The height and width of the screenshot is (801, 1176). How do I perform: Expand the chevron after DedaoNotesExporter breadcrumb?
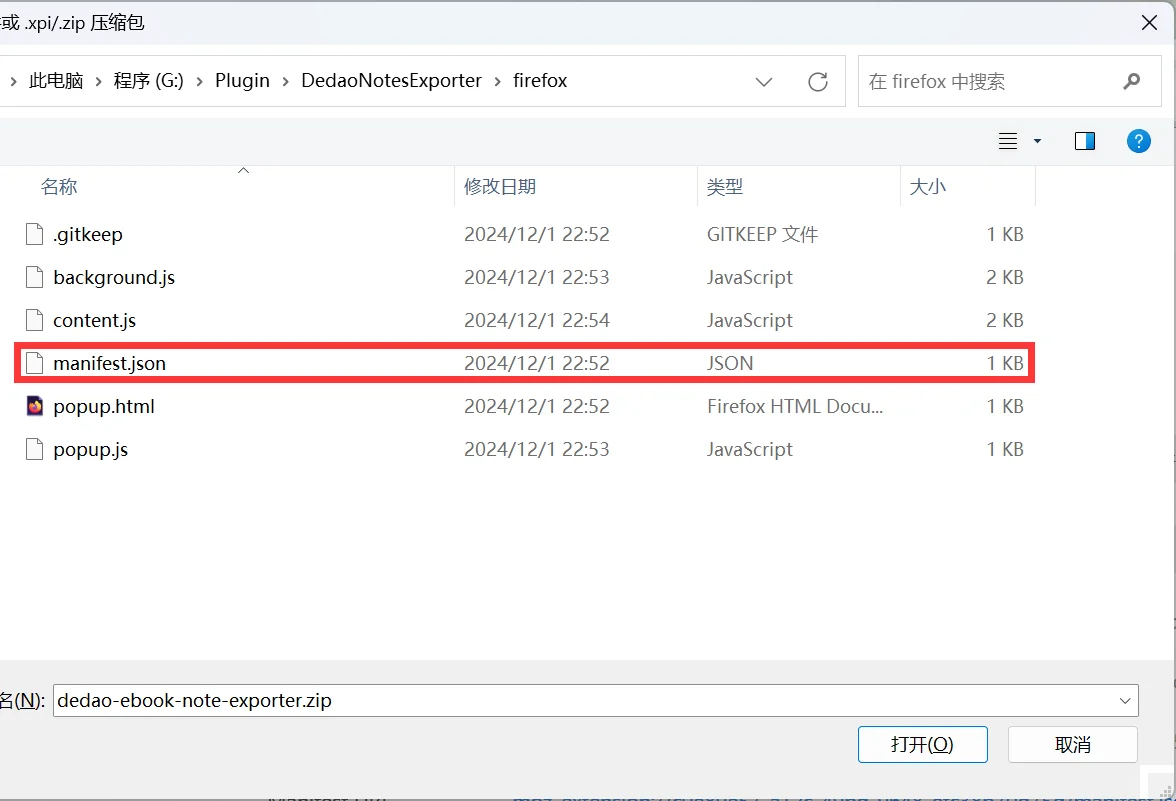(x=497, y=81)
